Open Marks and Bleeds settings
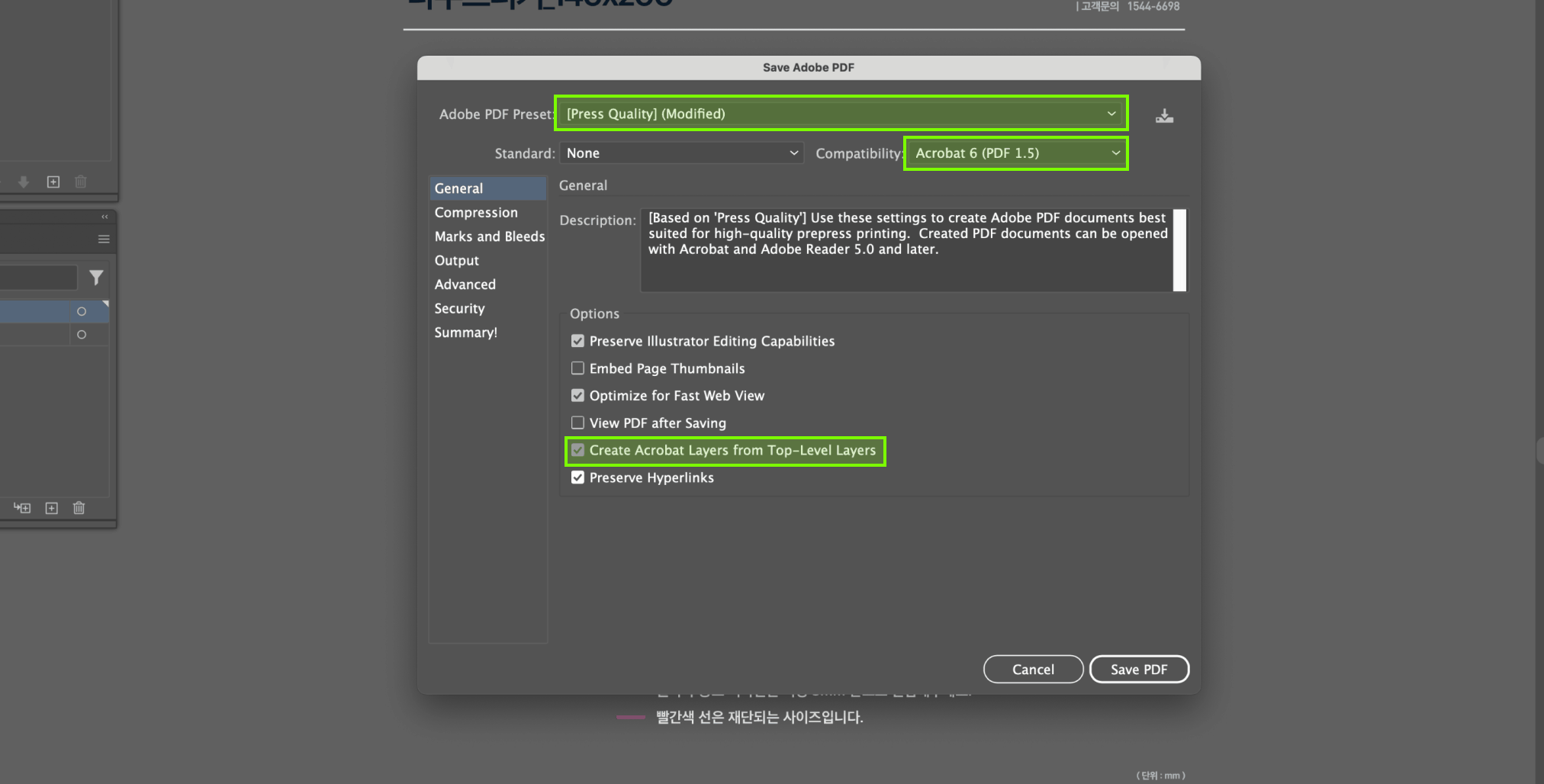The height and width of the screenshot is (784, 1544). pyautogui.click(x=488, y=236)
